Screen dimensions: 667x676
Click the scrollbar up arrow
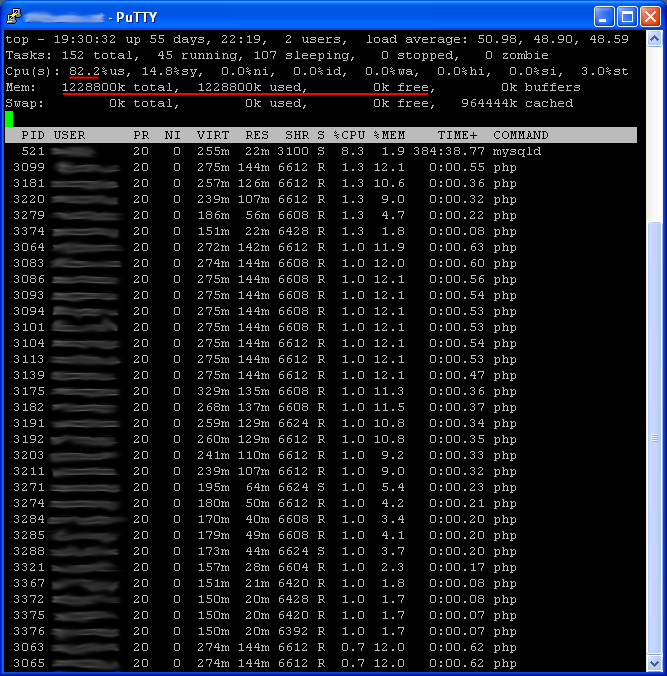pos(655,39)
